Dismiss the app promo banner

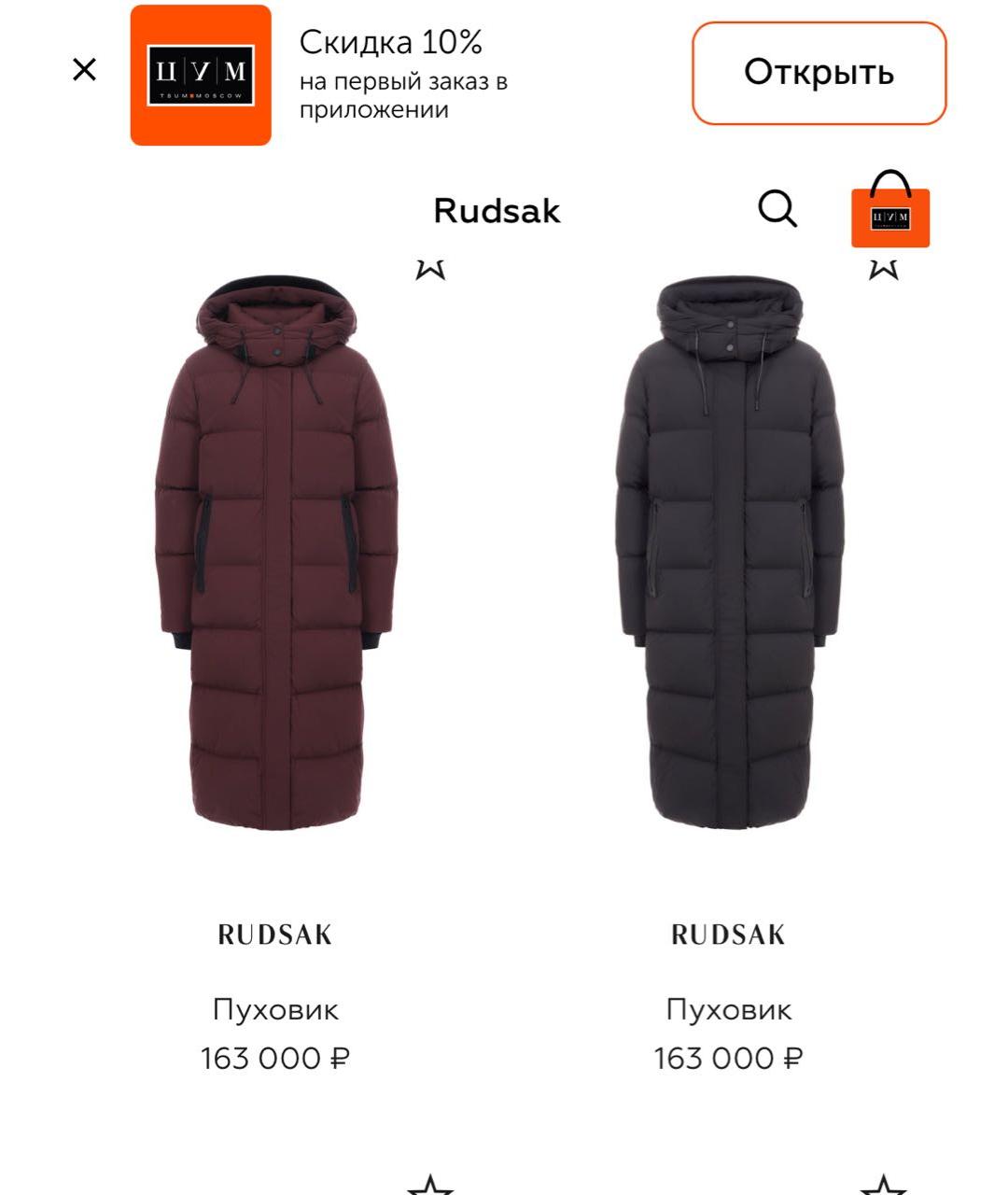84,70
